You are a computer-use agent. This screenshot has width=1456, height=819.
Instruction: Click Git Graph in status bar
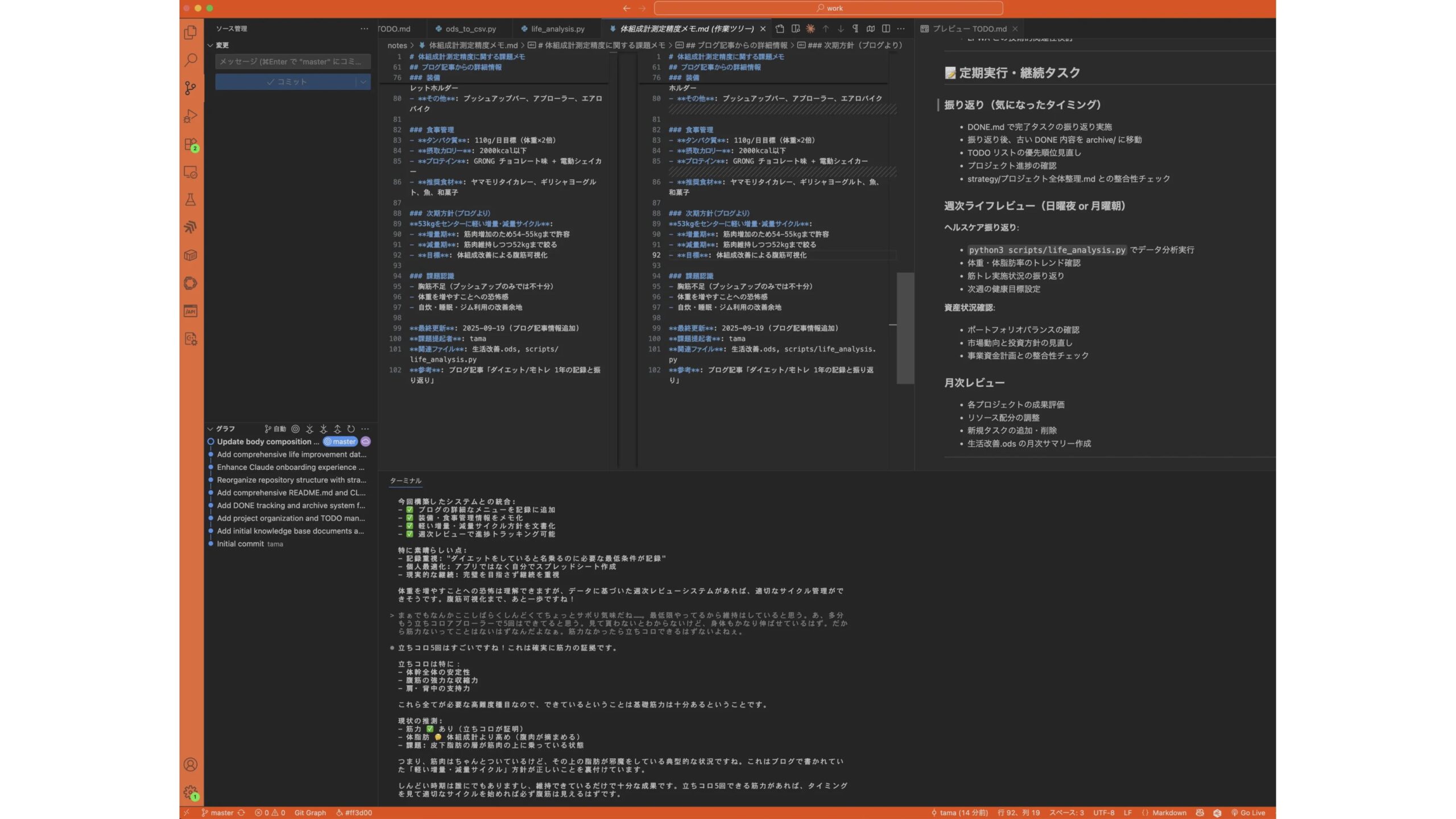click(310, 813)
